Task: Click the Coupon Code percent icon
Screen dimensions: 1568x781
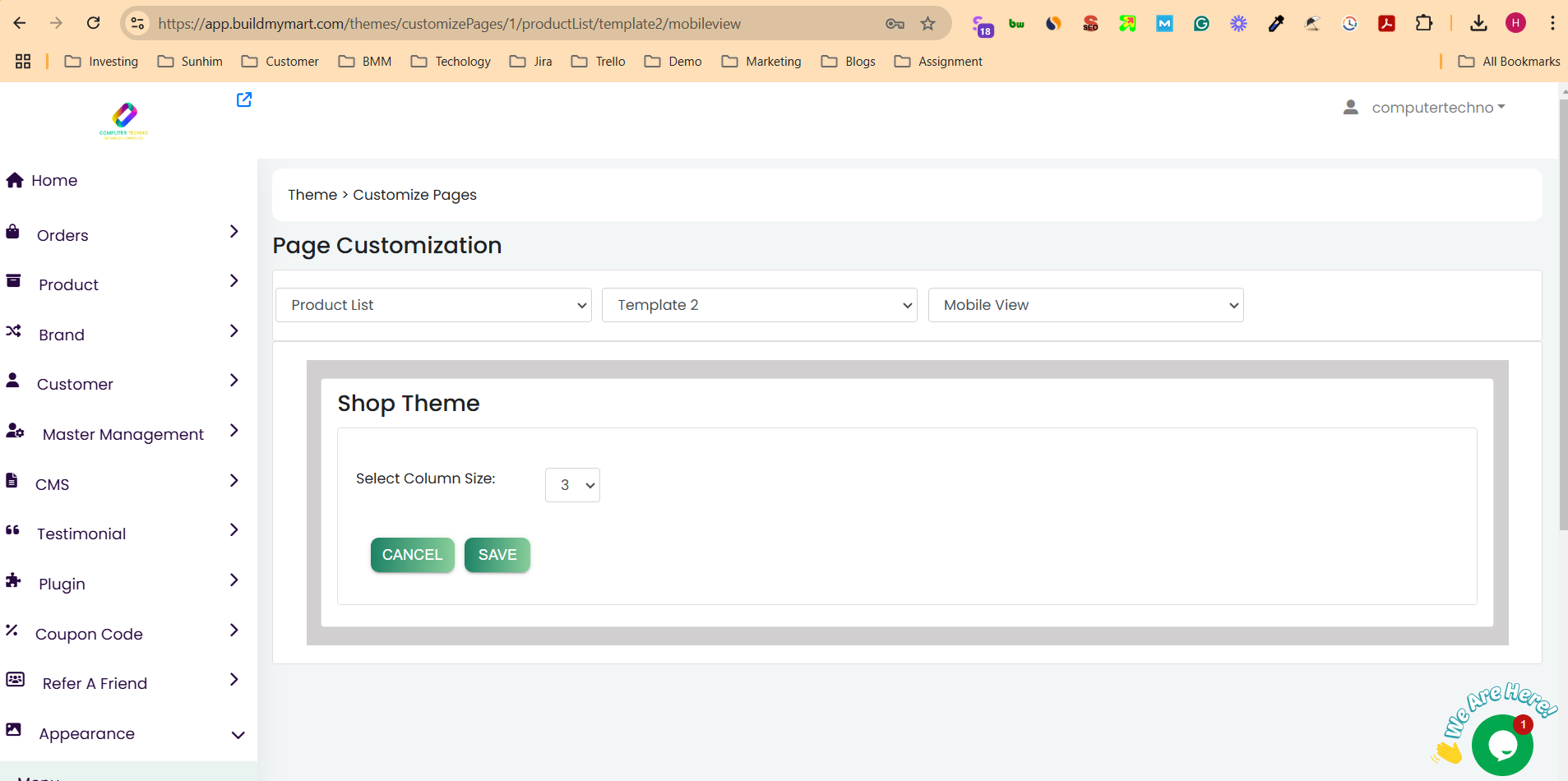Action: pos(12,631)
